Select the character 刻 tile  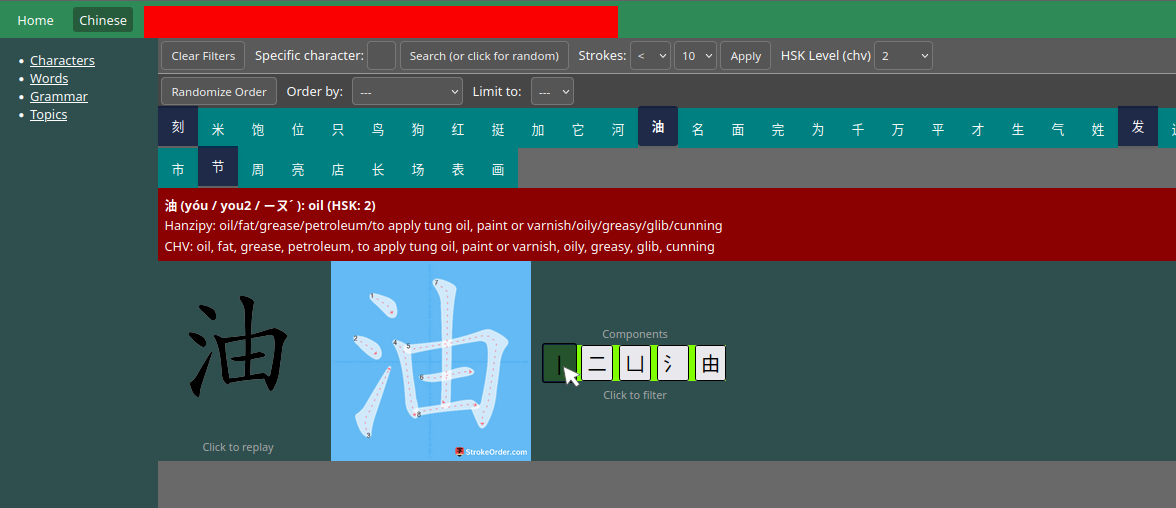coord(178,126)
